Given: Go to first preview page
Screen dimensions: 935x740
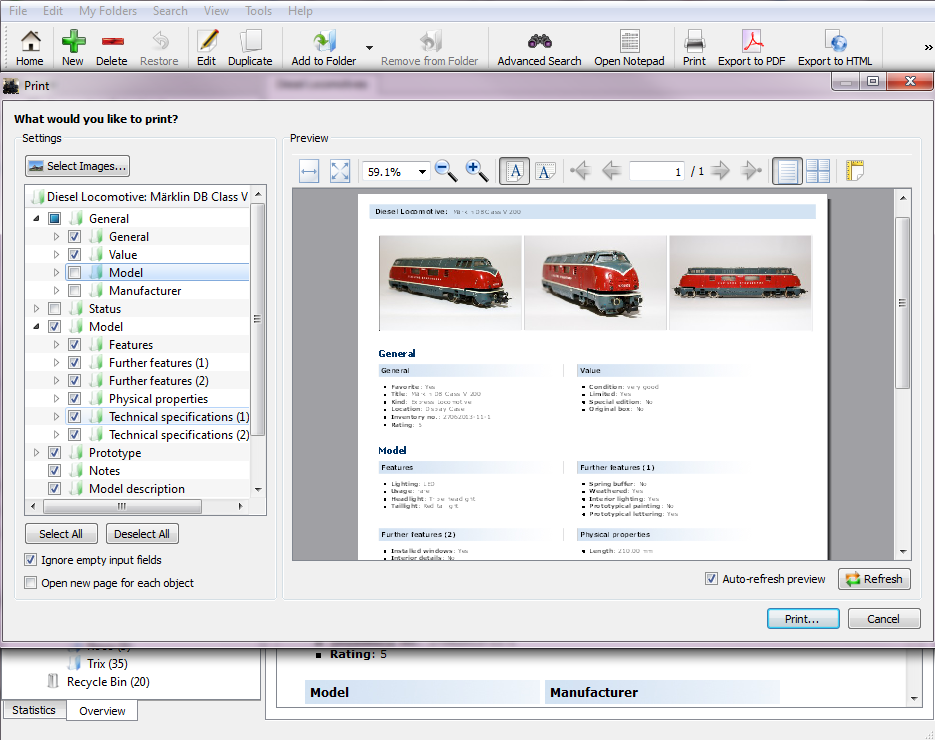Looking at the screenshot, I should 580,171.
